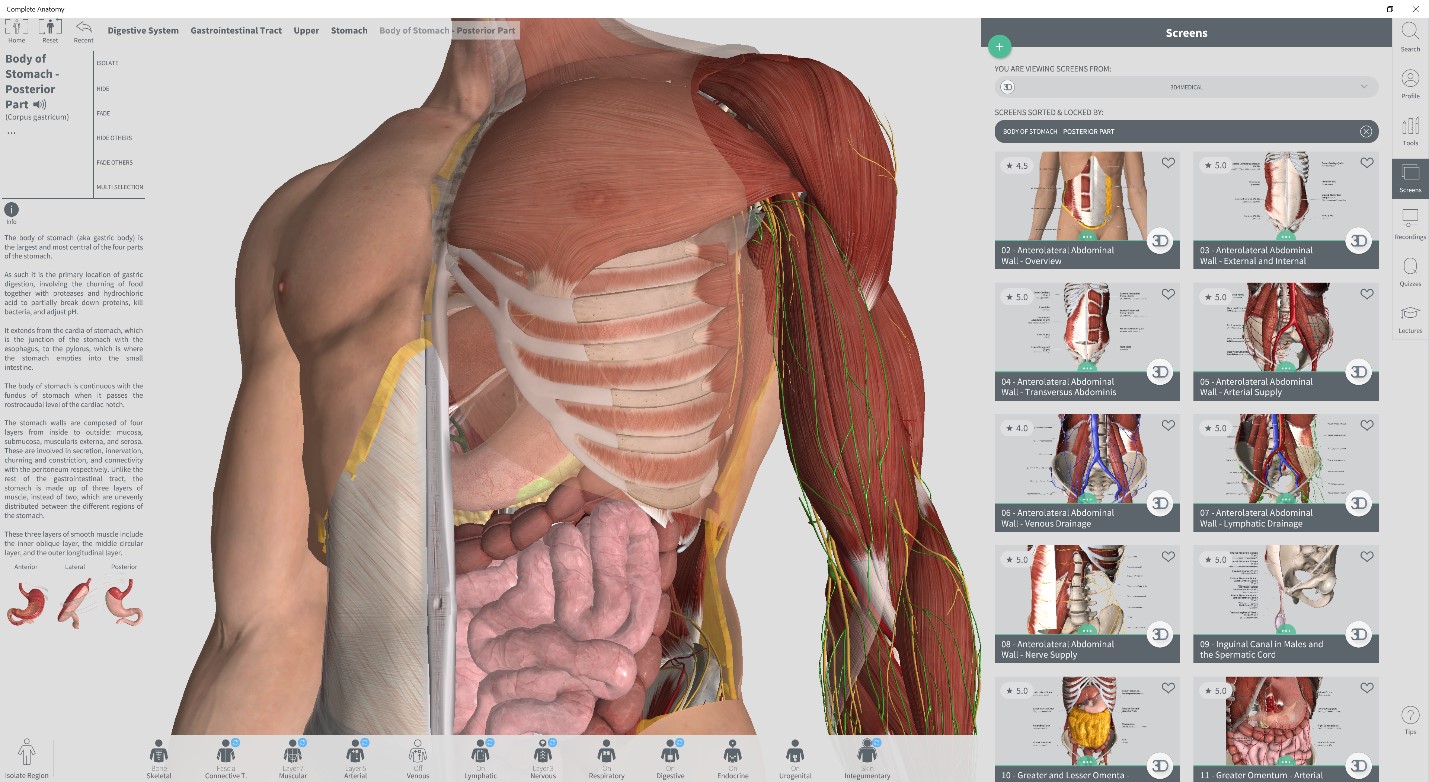Select Stomach in the breadcrumb path

349,31
